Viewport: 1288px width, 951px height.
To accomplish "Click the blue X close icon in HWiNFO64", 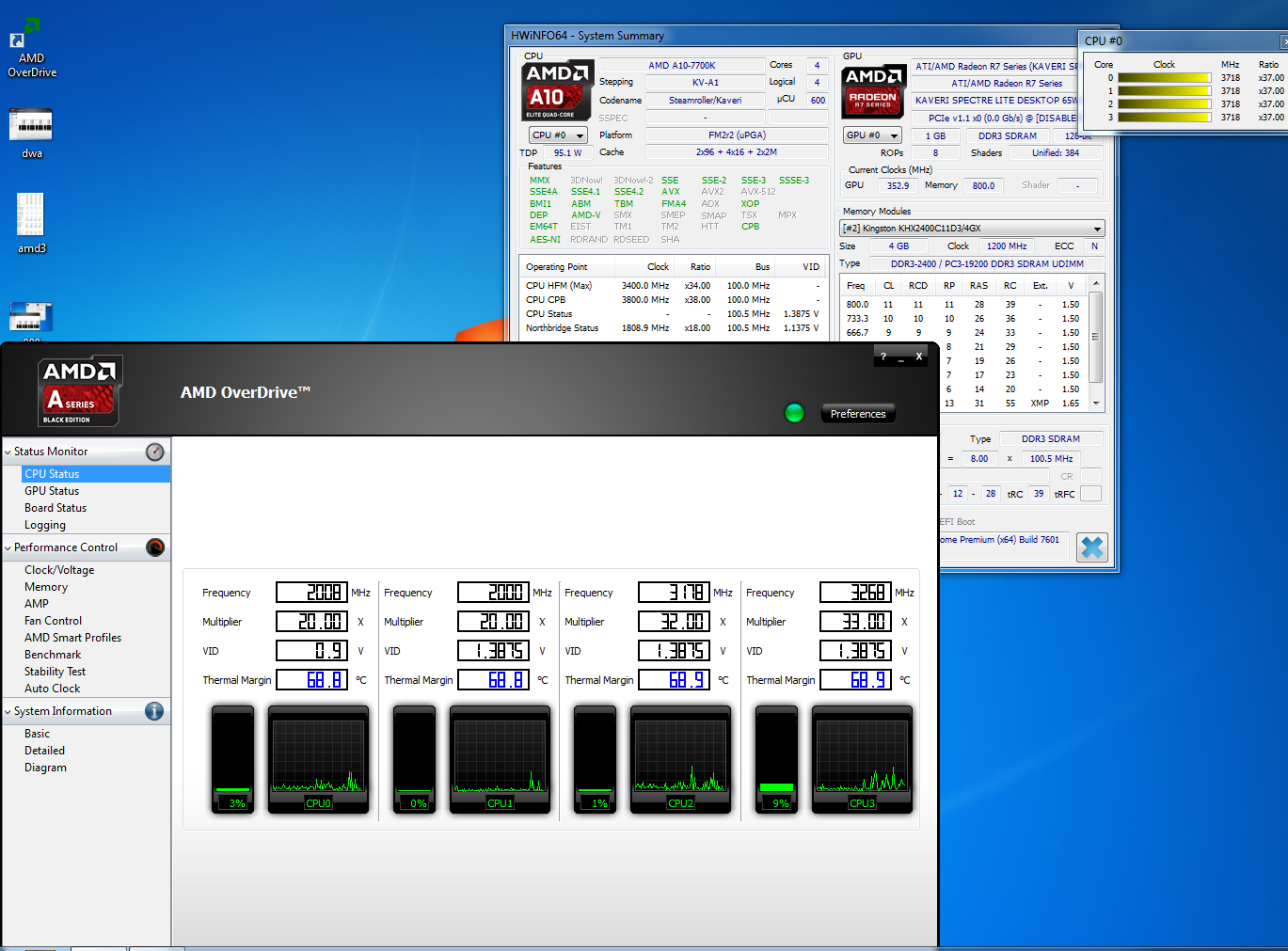I will click(x=1091, y=547).
